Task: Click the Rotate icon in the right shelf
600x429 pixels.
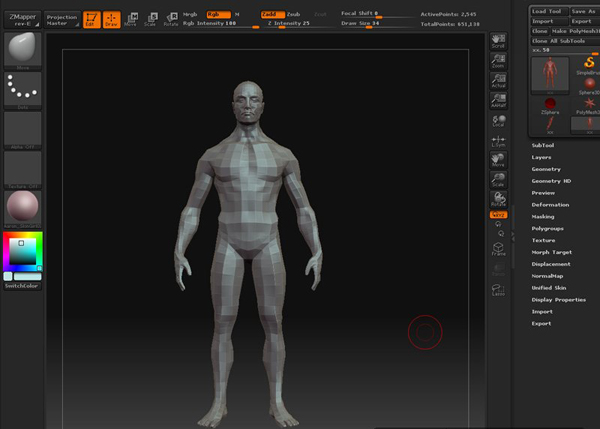Action: (498, 200)
